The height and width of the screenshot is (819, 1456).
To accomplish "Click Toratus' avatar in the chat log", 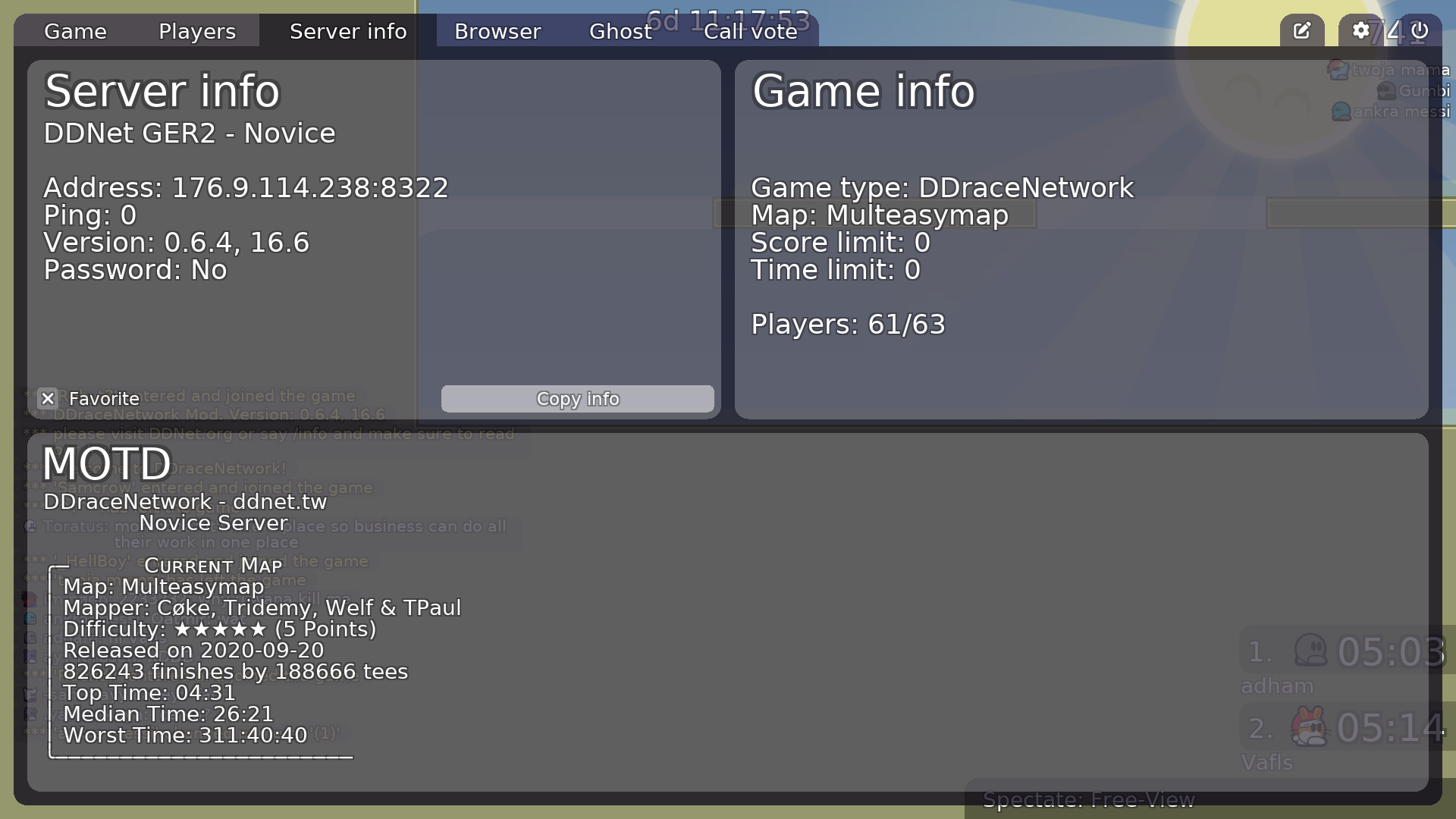I will pyautogui.click(x=30, y=526).
